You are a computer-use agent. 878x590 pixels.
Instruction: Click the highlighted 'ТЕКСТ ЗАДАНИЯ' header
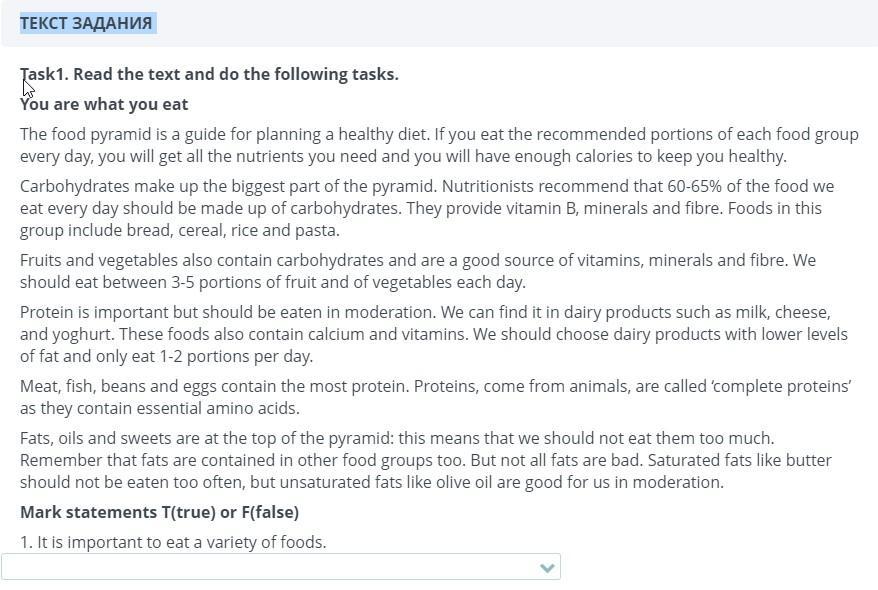(86, 23)
